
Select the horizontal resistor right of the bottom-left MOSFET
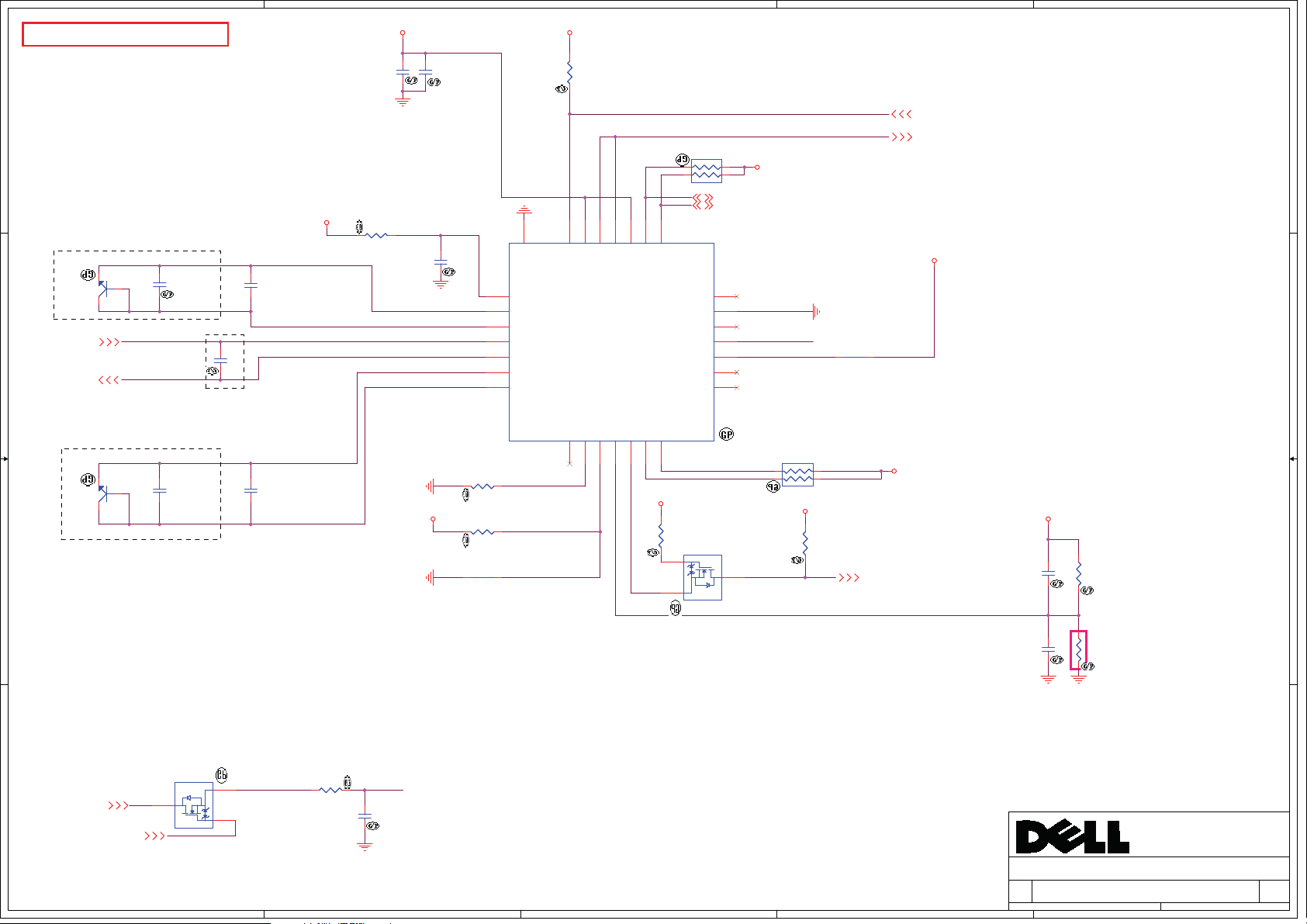pyautogui.click(x=330, y=790)
